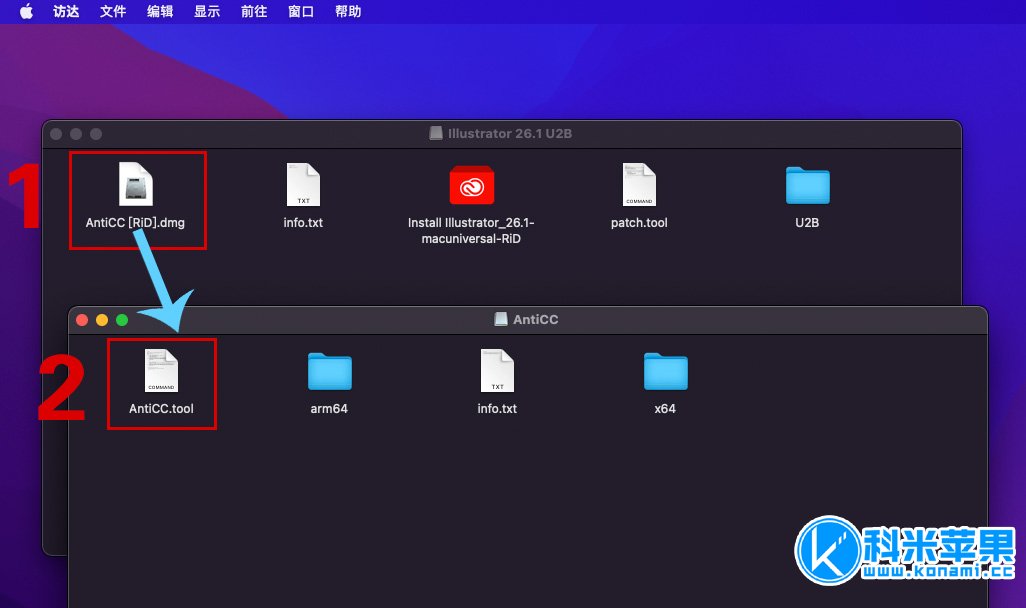Screen dimensions: 1026x608
Task: Select the info.txt file icon in Illustrator 26.1 U2B window
Action: (303, 185)
